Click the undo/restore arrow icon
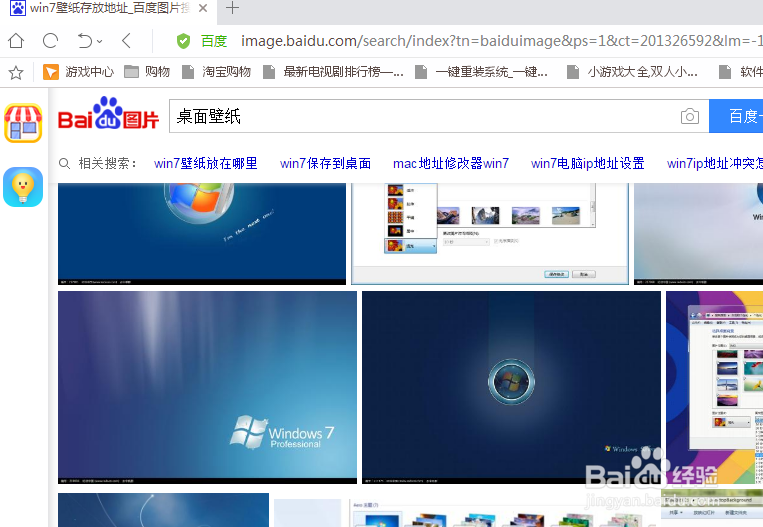The height and width of the screenshot is (527, 763). (85, 41)
